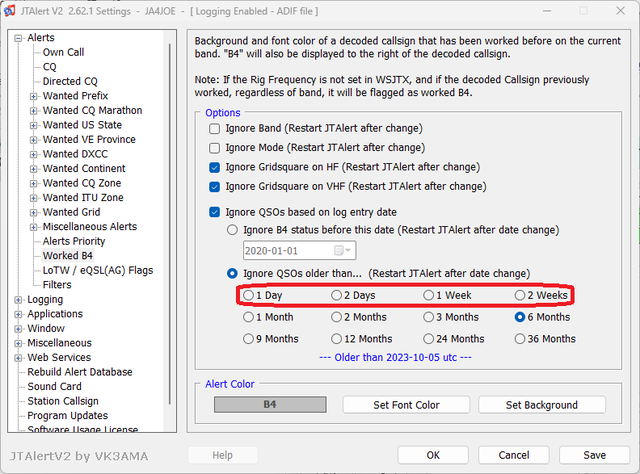Expand the Web Services tree node
This screenshot has height=474, width=640.
(x=18, y=358)
